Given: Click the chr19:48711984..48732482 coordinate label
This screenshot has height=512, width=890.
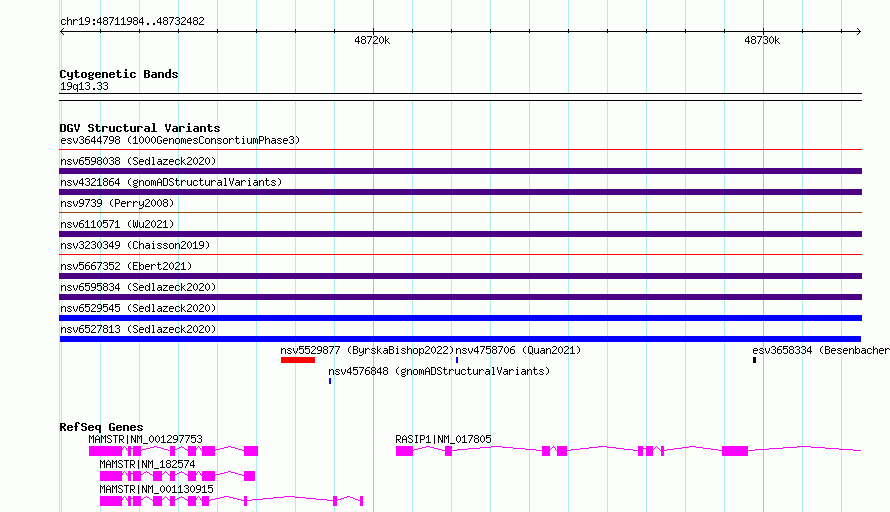Looking at the screenshot, I should pyautogui.click(x=132, y=22).
